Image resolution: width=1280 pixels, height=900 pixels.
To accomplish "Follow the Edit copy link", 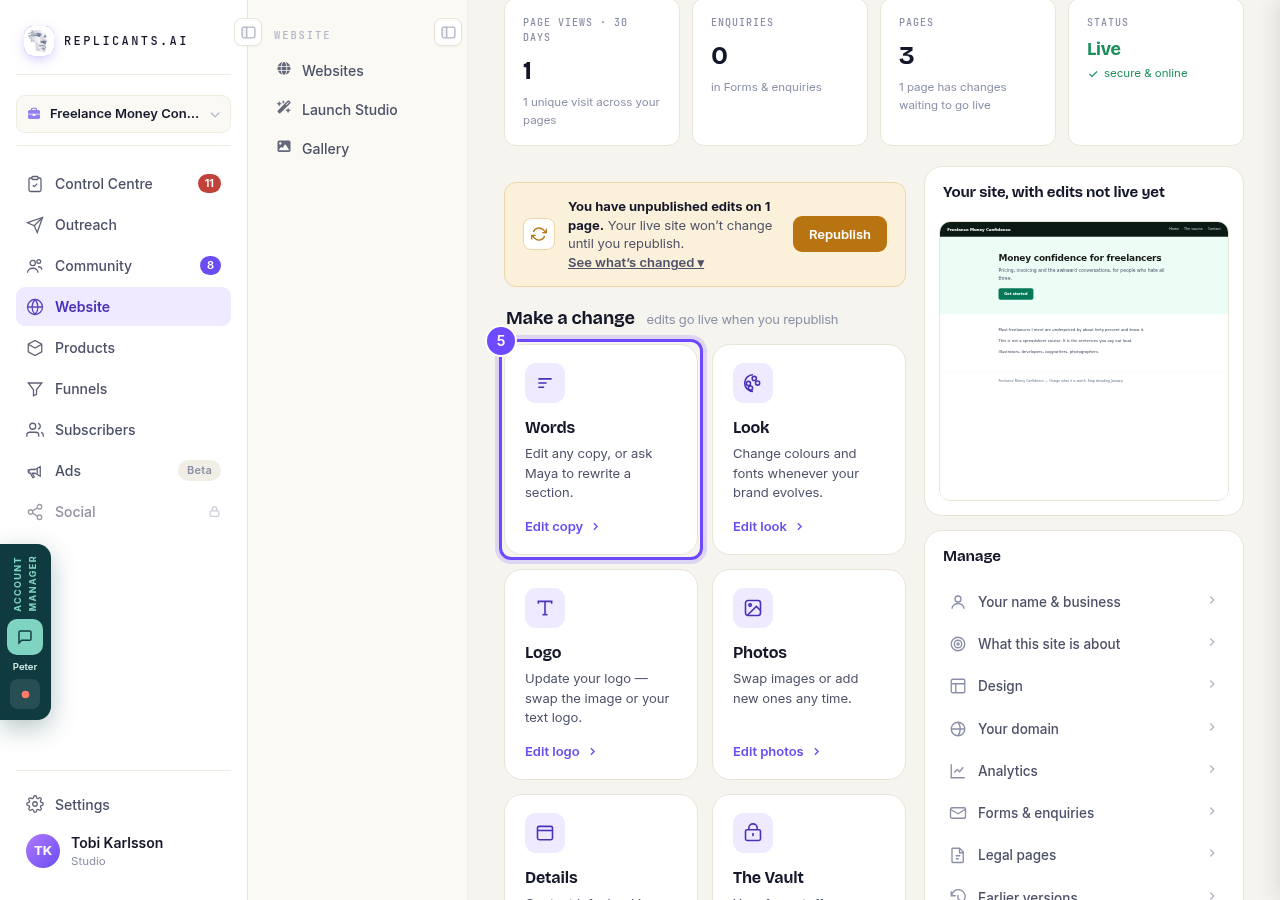I will 562,527.
